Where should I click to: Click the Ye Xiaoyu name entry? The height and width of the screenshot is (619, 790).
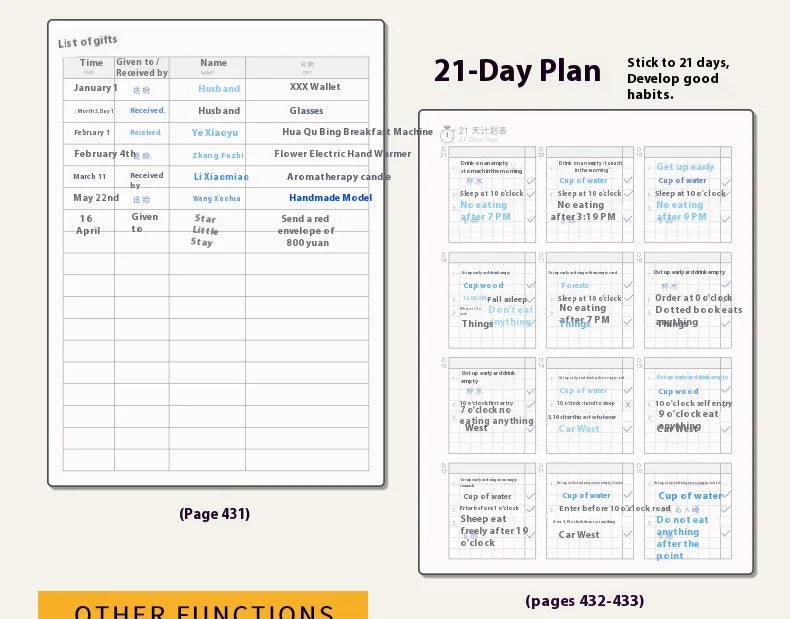pyautogui.click(x=215, y=133)
